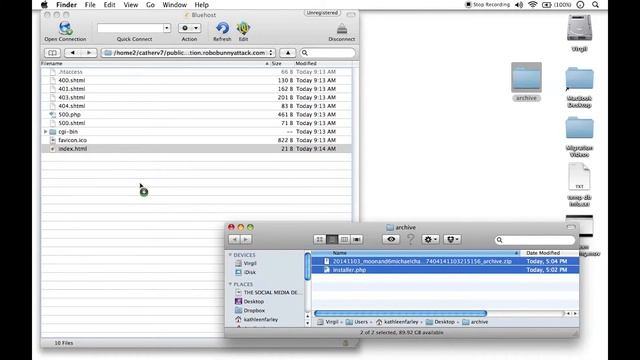Image resolution: width=640 pixels, height=360 pixels.
Task: Switch Finder to list view
Action: click(332, 240)
